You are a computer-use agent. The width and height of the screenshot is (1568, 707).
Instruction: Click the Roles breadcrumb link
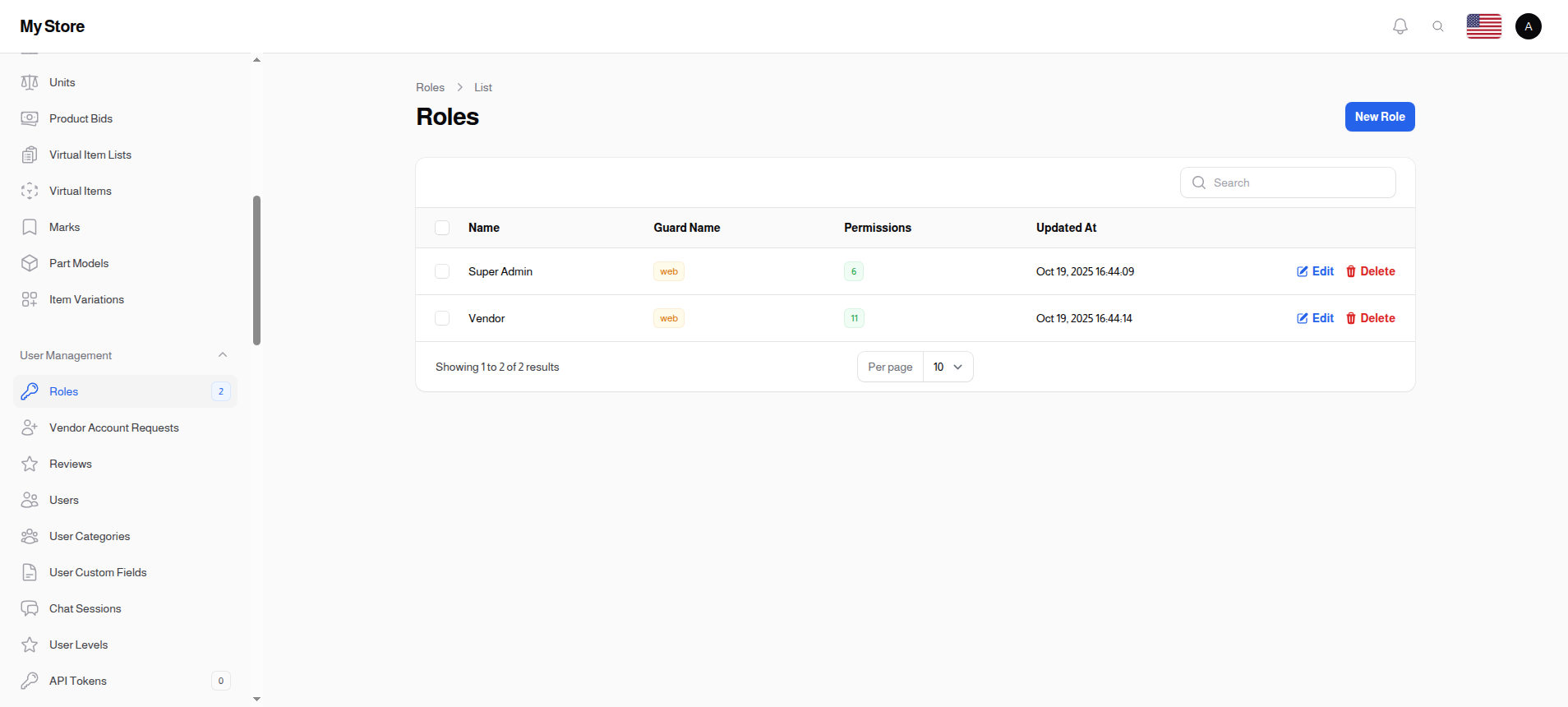(430, 87)
